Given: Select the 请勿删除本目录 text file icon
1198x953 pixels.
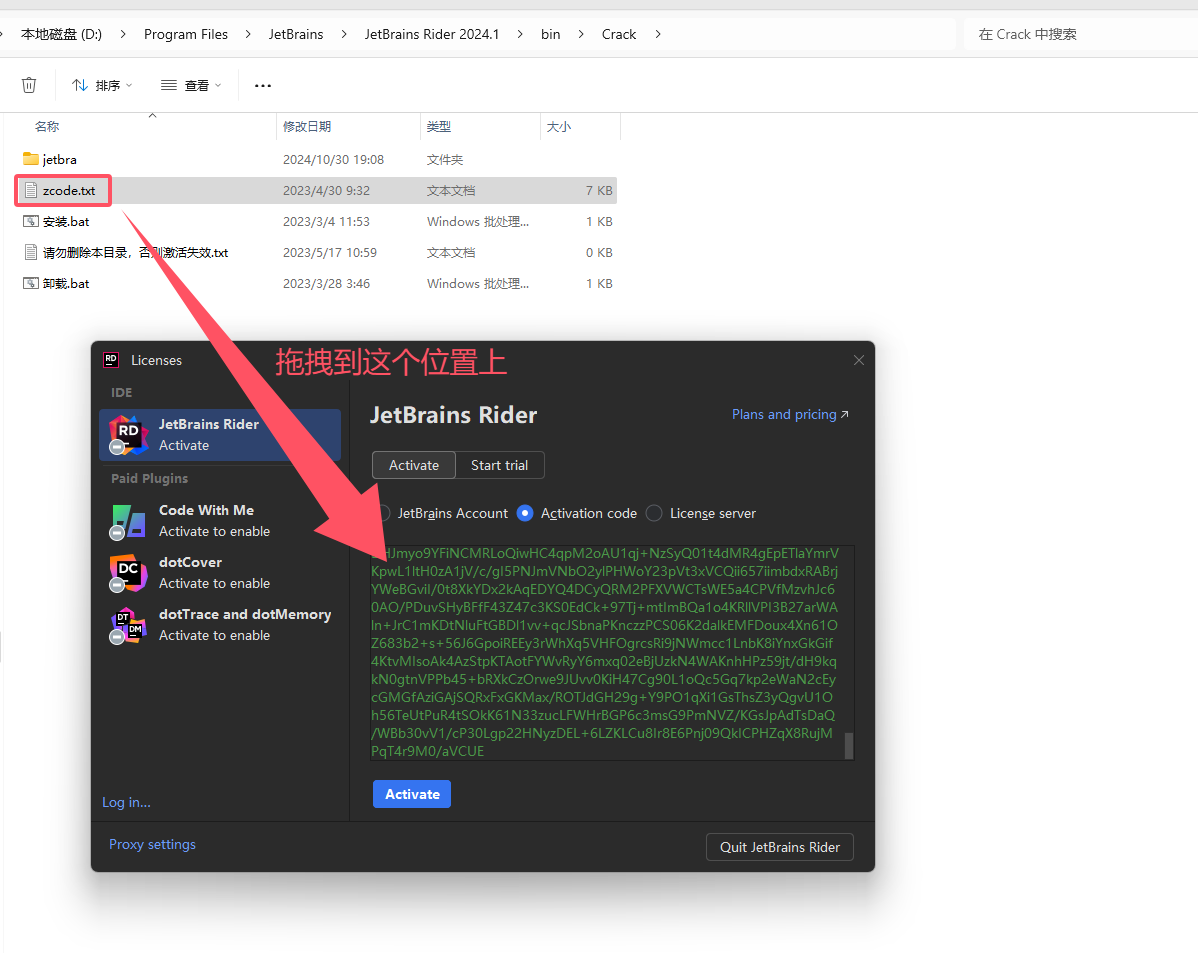Looking at the screenshot, I should [x=31, y=252].
